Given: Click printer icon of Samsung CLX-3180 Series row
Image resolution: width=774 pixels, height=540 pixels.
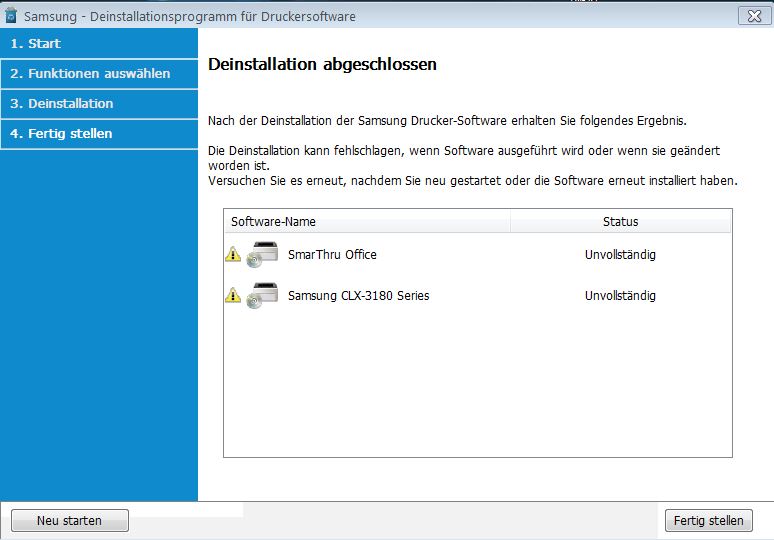Looking at the screenshot, I should pyautogui.click(x=262, y=295).
